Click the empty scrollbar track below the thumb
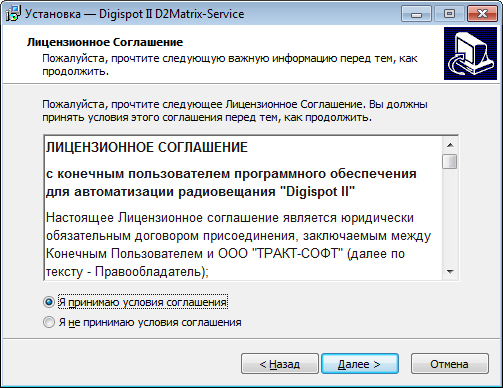The width and height of the screenshot is (503, 388). coord(450,217)
